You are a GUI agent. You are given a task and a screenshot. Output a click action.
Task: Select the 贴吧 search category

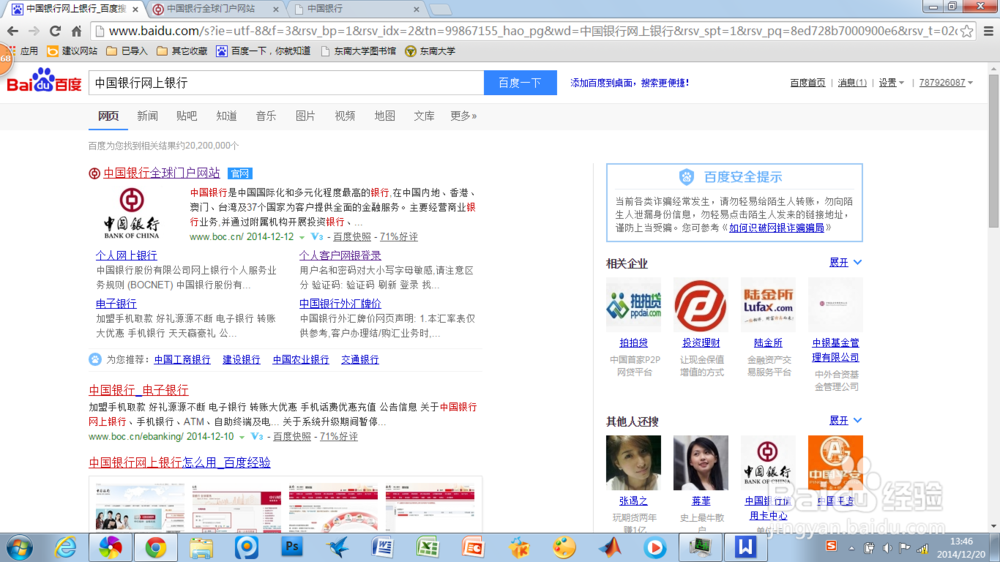(x=186, y=116)
